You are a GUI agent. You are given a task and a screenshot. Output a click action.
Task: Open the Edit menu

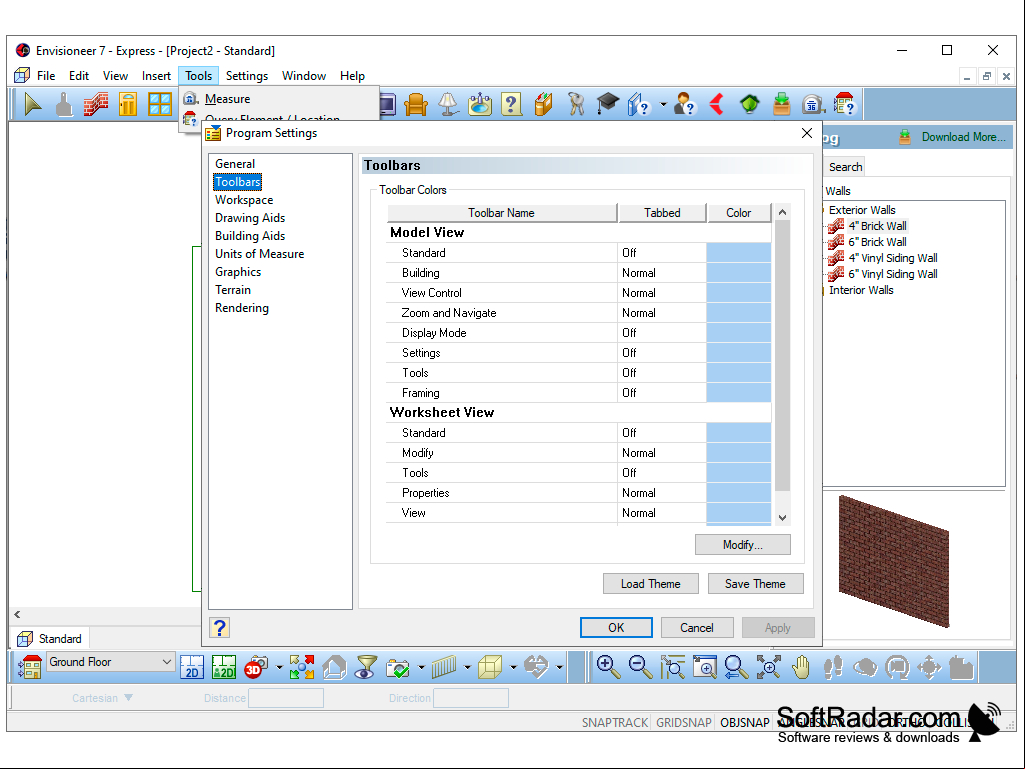(79, 76)
